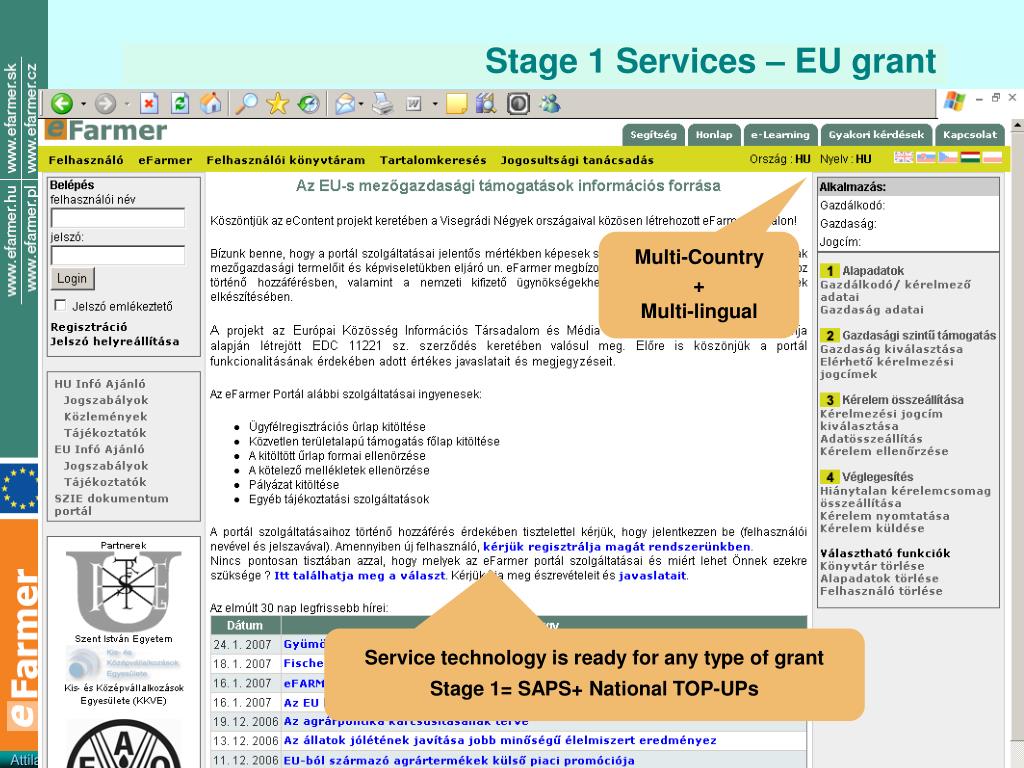Open Search with the magnifying glass icon
Screen dimensions: 1024x768
coord(246,103)
